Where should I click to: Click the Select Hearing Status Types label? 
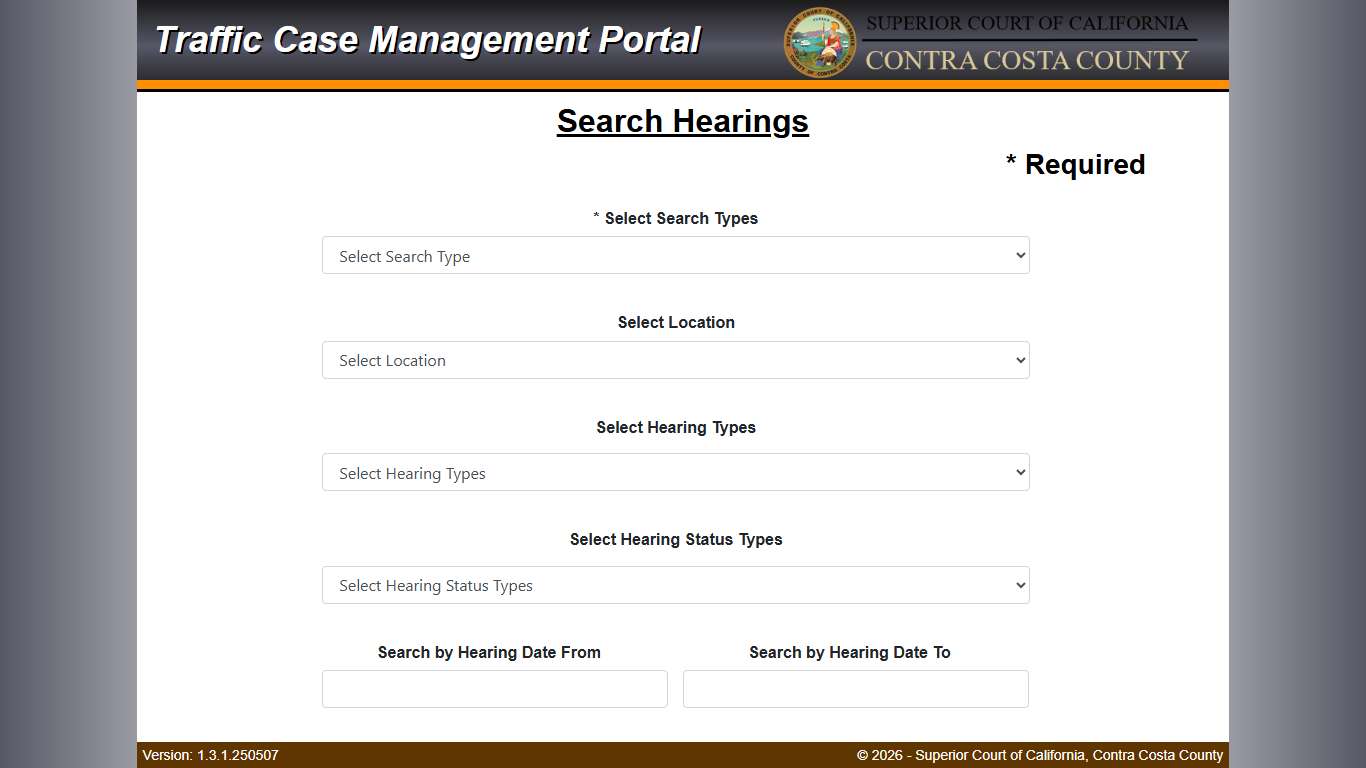(x=675, y=539)
